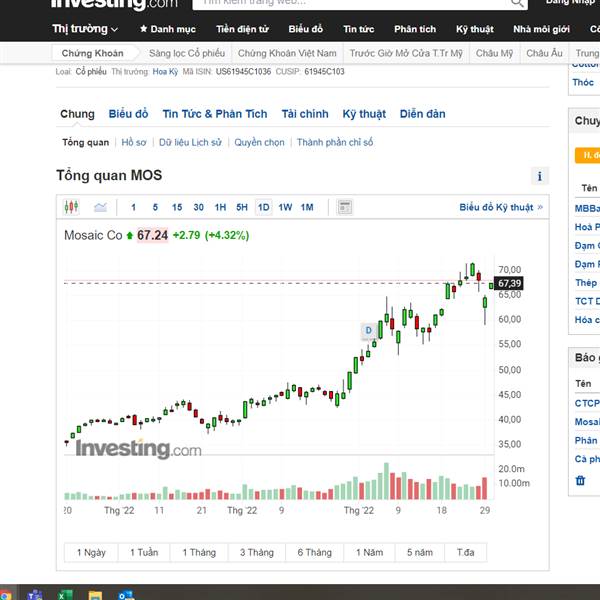The image size is (600, 600).
Task: Set chart interval to 30 minutes
Action: pyautogui.click(x=198, y=207)
